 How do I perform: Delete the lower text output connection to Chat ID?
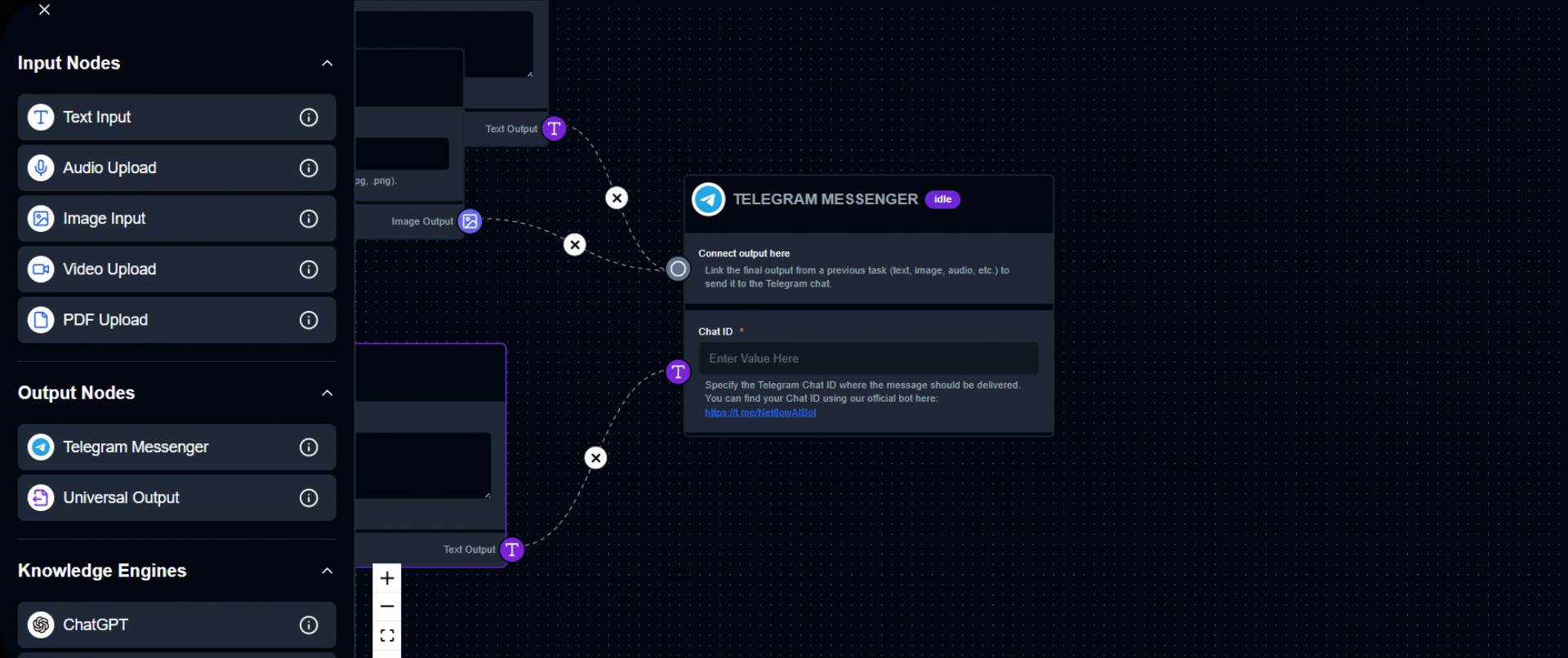596,458
